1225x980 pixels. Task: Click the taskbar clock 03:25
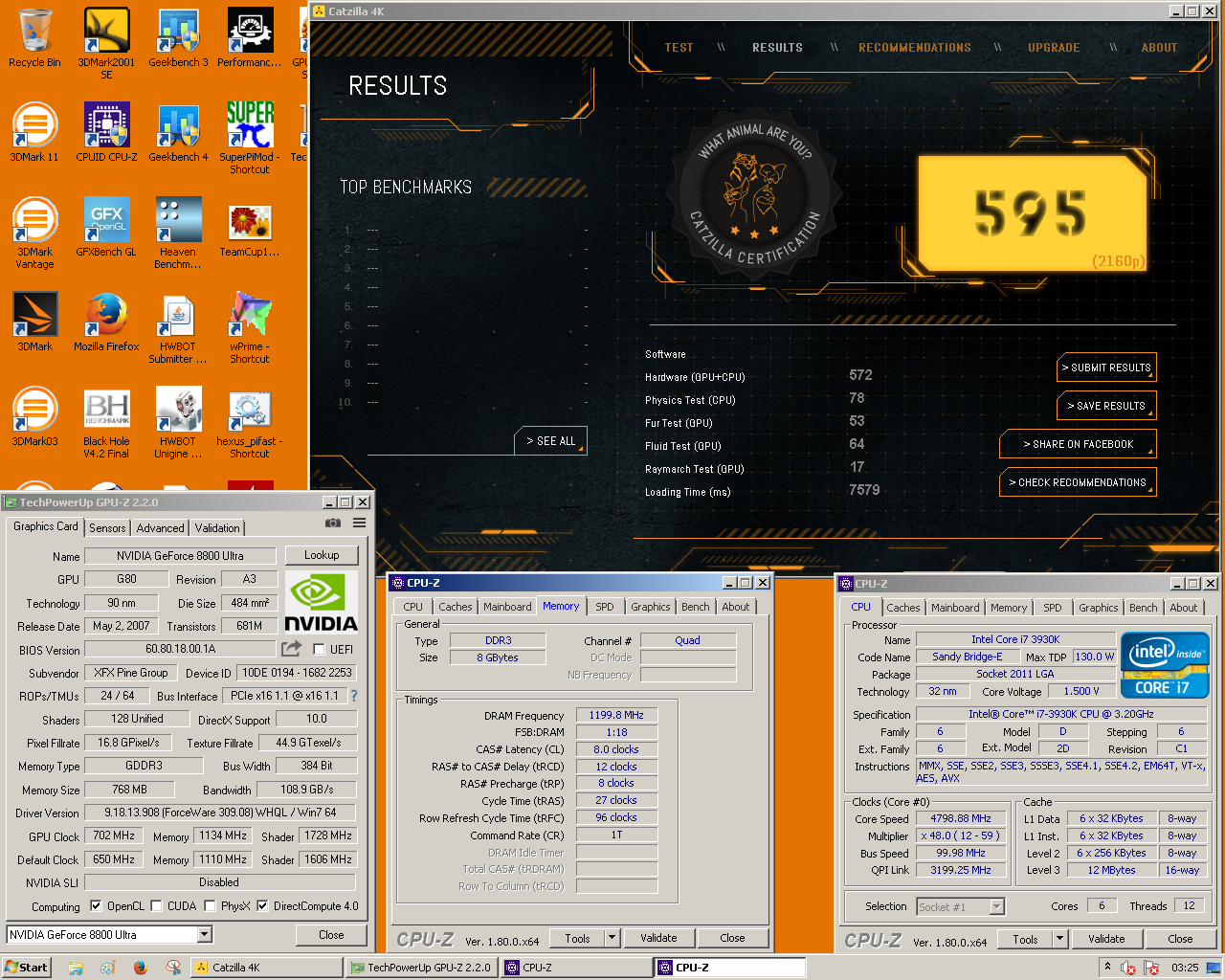click(1185, 968)
